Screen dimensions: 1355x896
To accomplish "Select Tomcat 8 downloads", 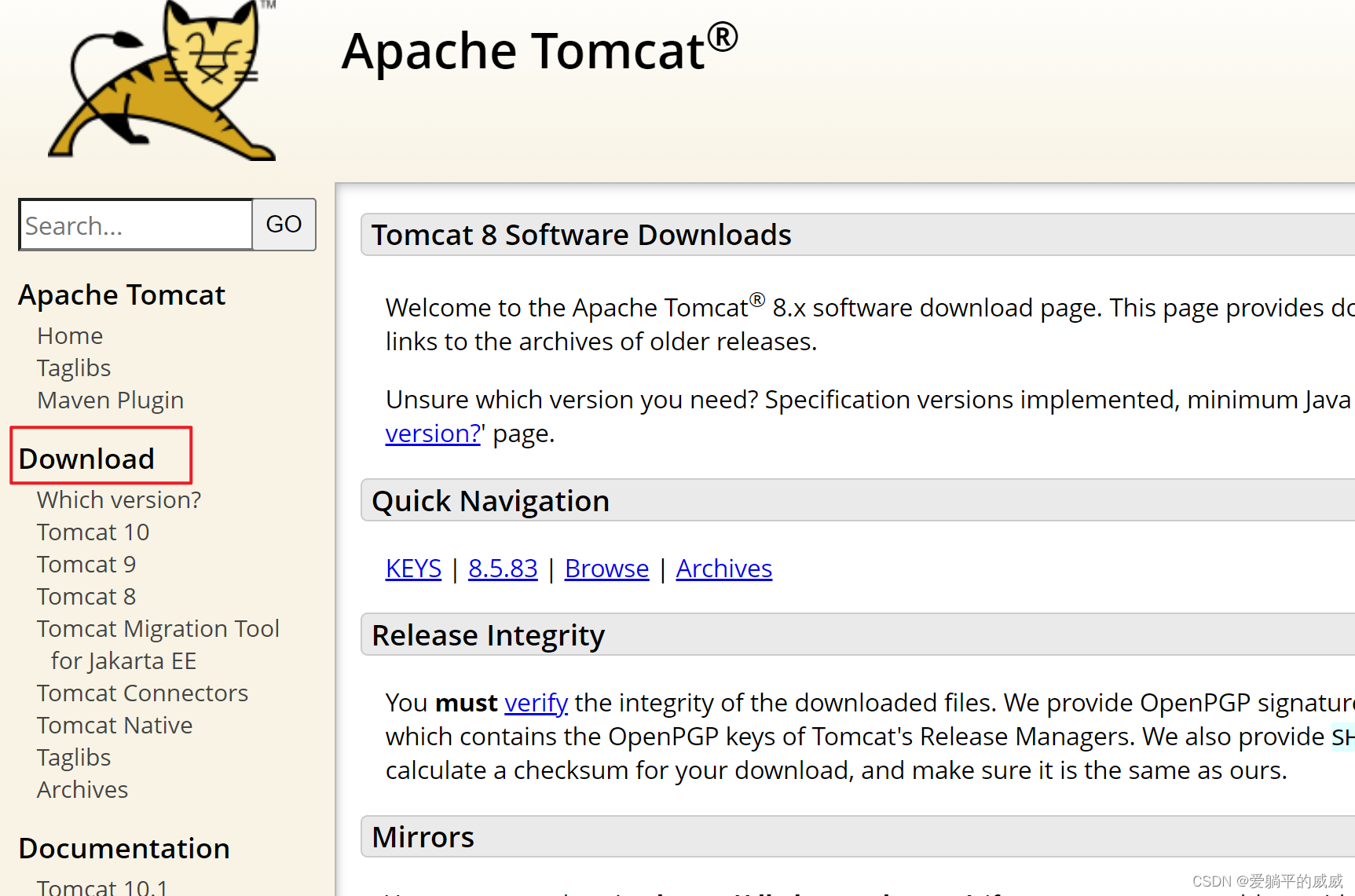I will point(86,596).
